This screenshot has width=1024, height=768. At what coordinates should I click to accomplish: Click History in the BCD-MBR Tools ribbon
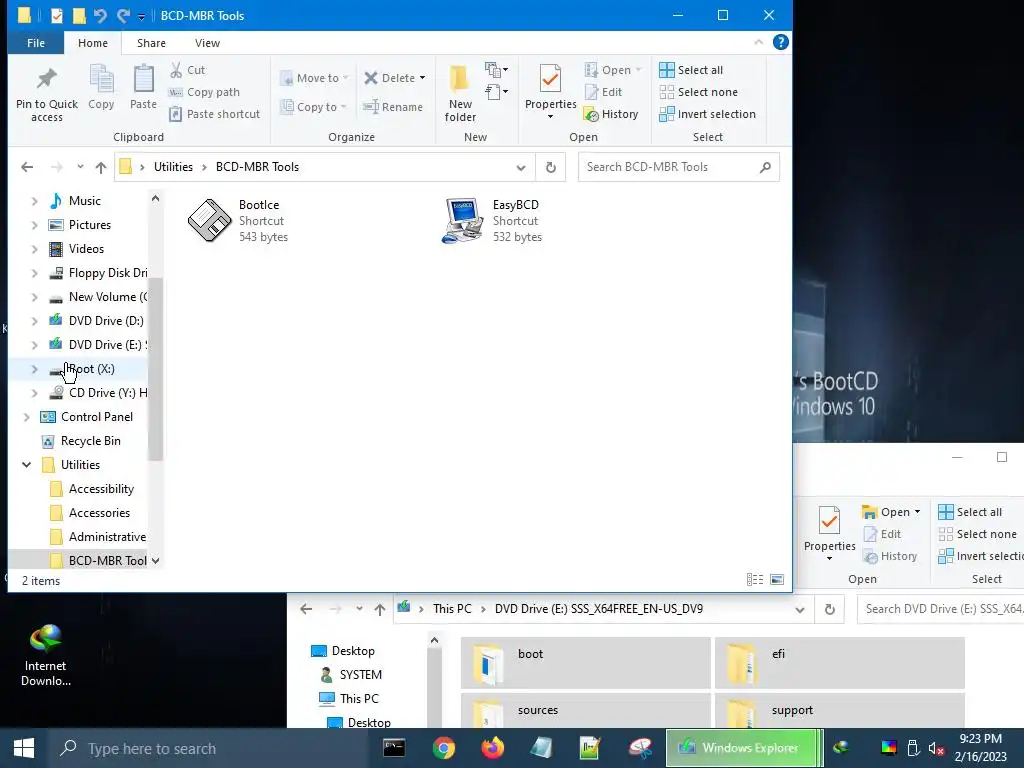coord(611,114)
